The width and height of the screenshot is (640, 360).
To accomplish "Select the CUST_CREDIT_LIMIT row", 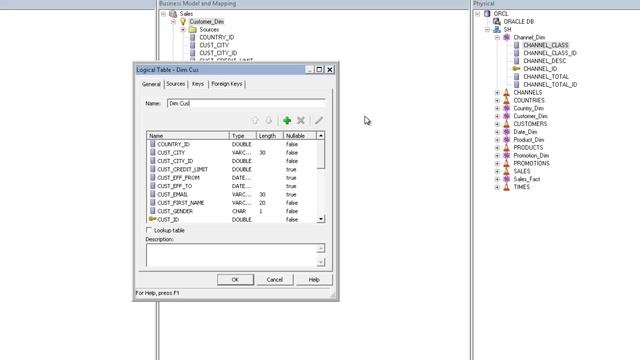I will pos(231,169).
